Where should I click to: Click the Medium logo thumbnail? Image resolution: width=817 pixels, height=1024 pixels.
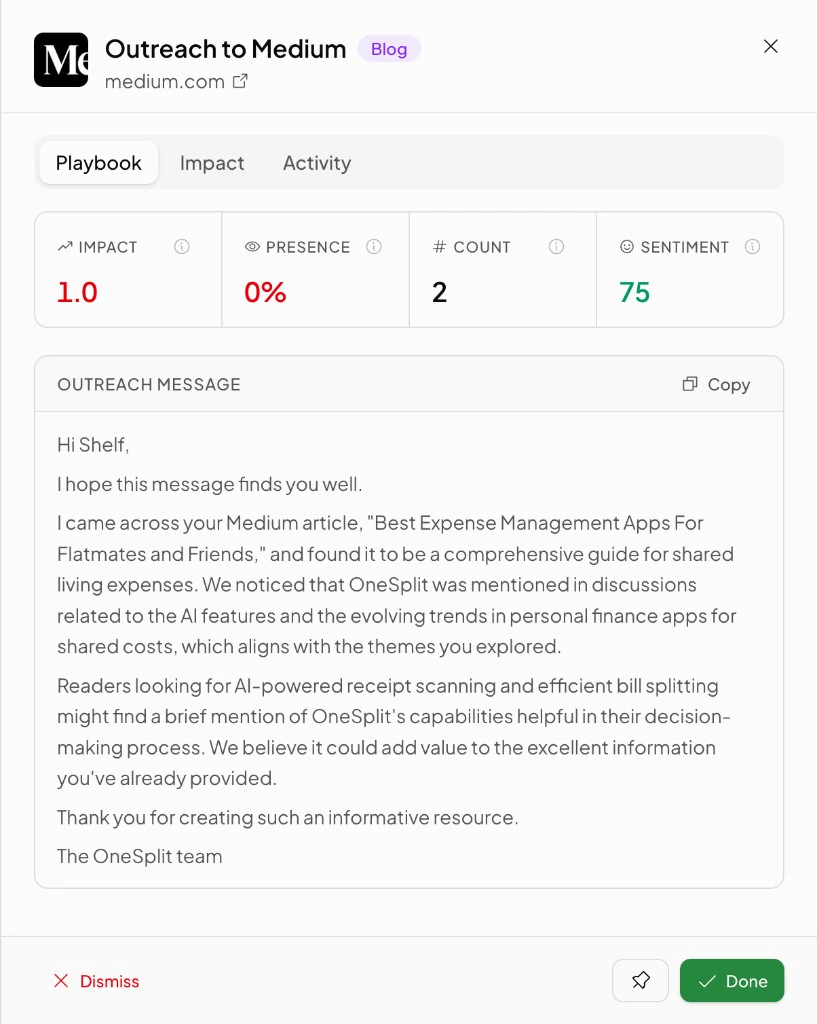point(61,60)
